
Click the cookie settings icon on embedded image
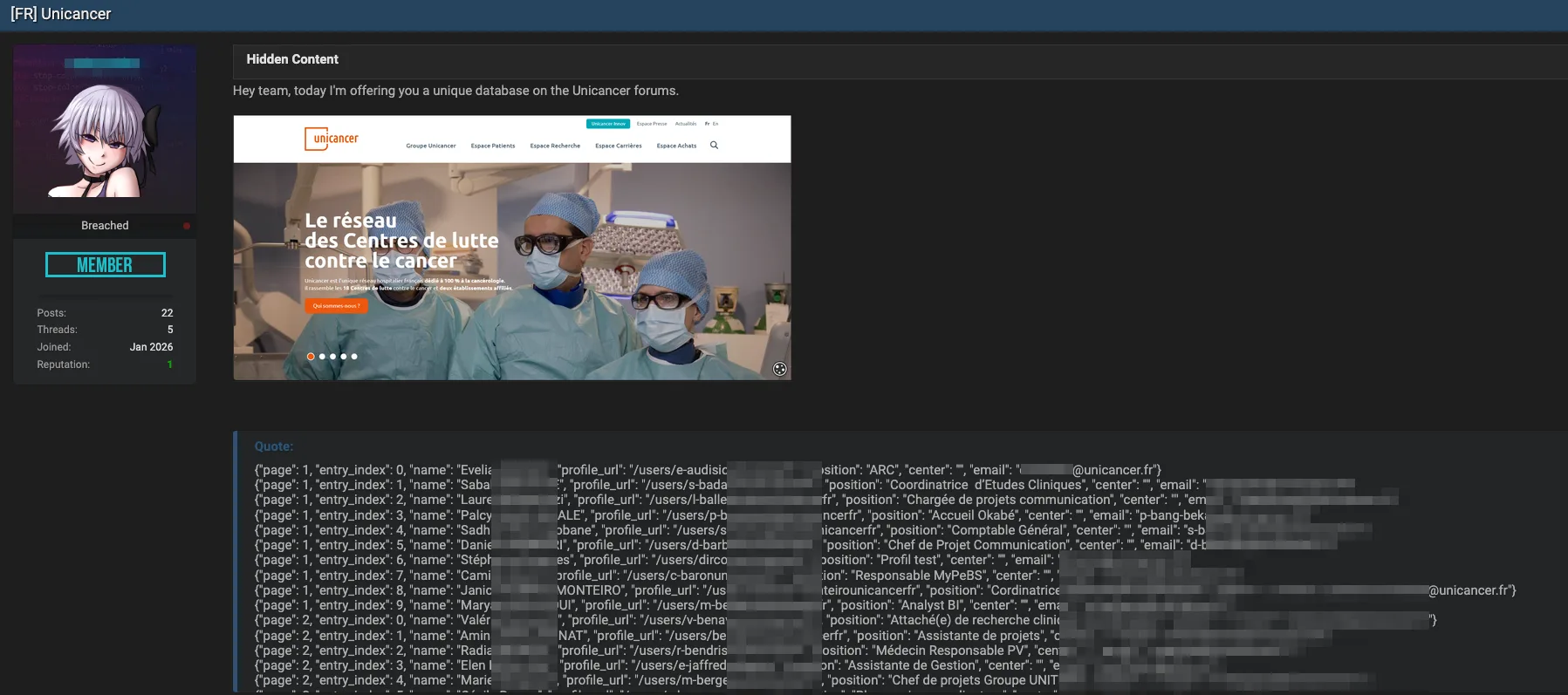coord(780,369)
